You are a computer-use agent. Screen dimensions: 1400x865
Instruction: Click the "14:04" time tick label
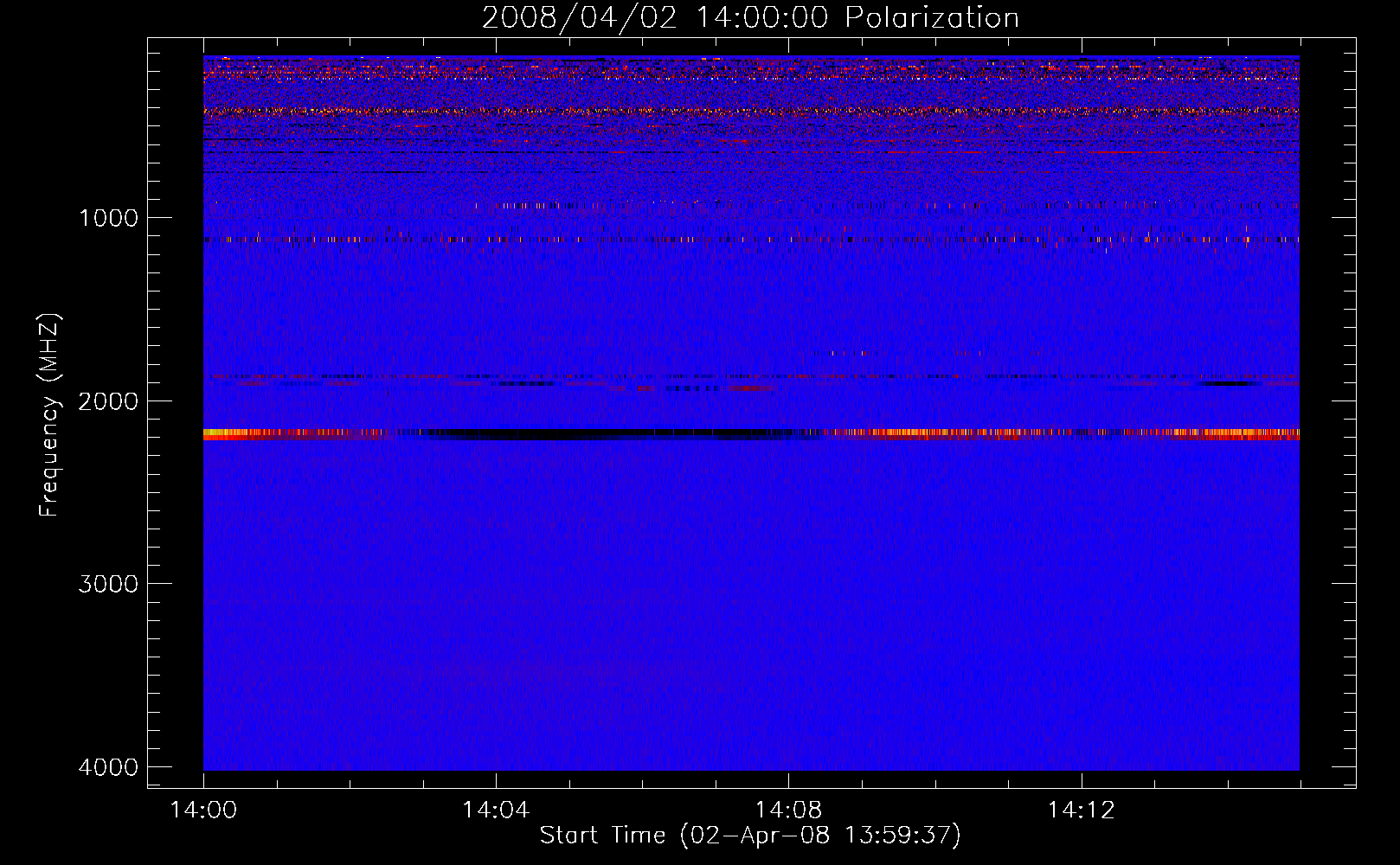click(x=496, y=811)
